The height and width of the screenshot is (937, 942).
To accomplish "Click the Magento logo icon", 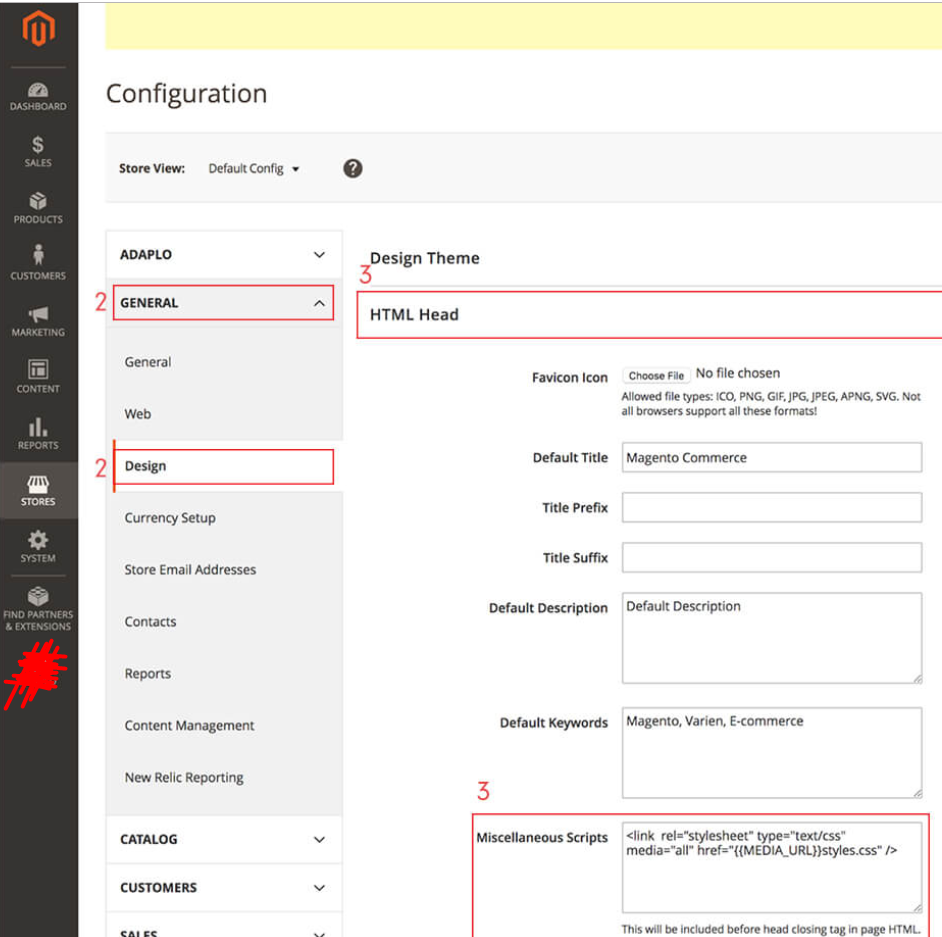I will pos(38,28).
